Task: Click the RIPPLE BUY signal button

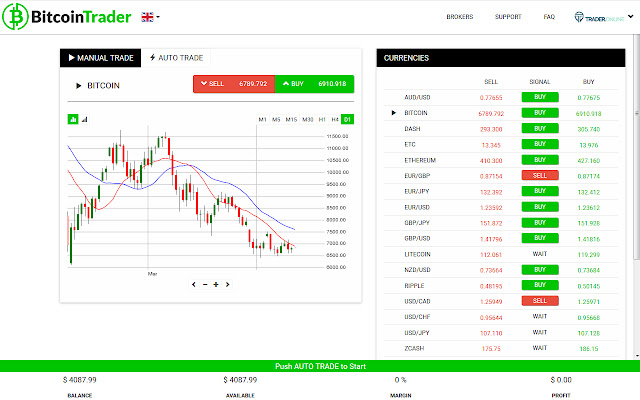Action: (540, 285)
